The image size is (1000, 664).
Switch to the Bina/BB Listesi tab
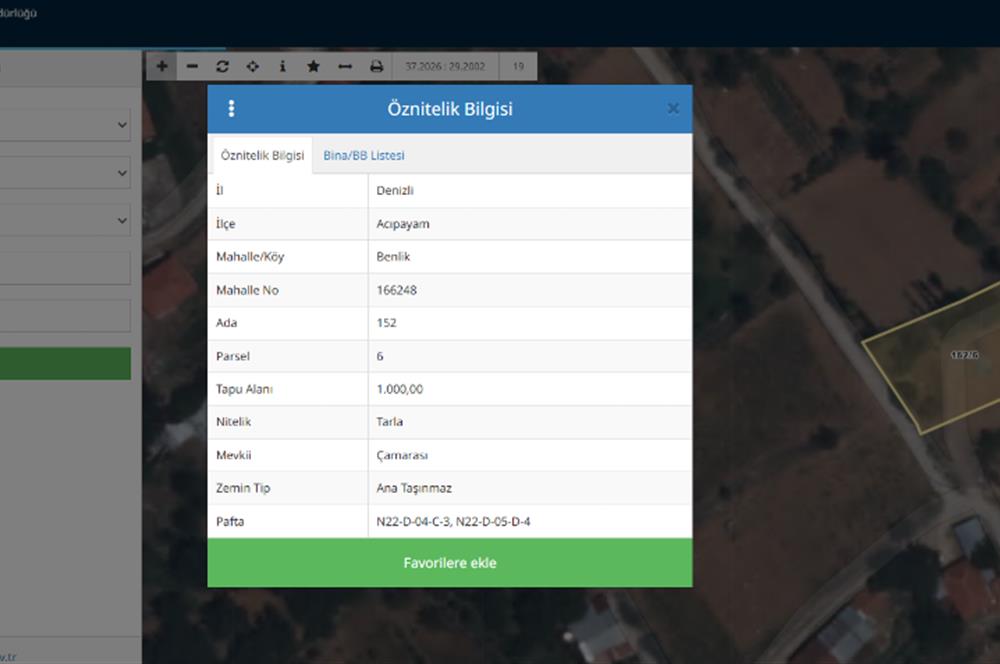pyautogui.click(x=364, y=156)
